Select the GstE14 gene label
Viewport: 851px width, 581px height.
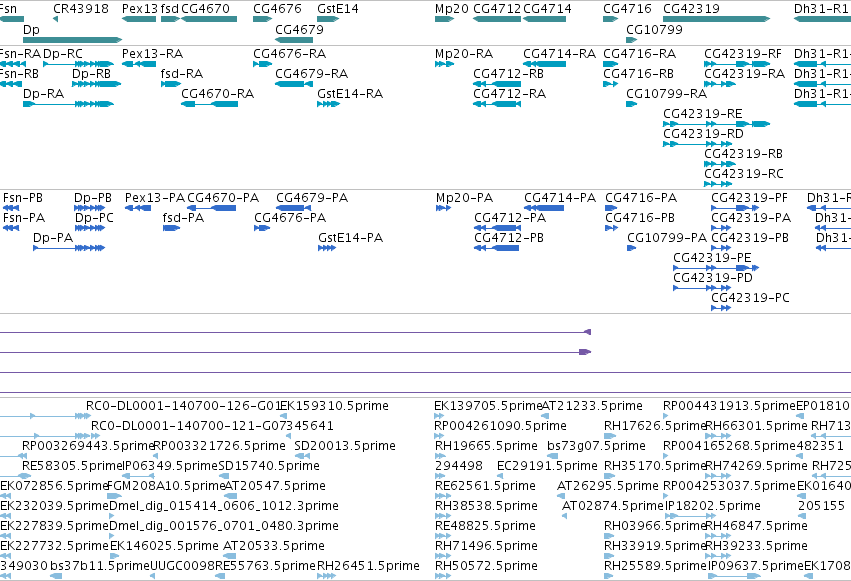click(338, 9)
